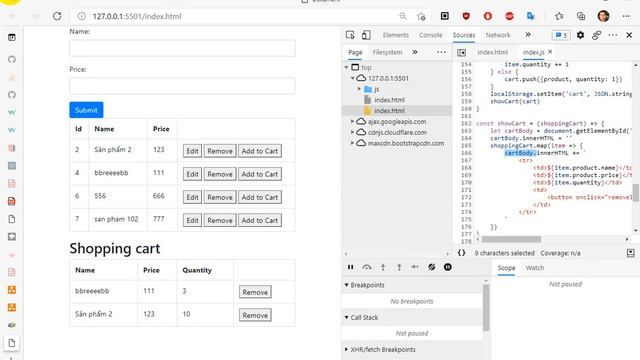
Task: Open the DevTools customize menu
Action: click(x=613, y=35)
